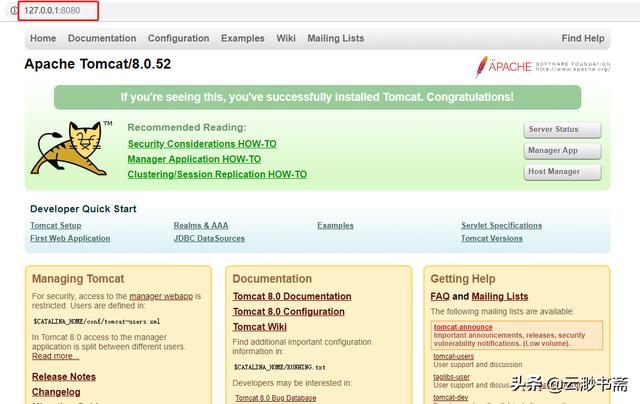Open the Tomcat Versions link
Screen dimensions: 640x404
pyautogui.click(x=492, y=238)
